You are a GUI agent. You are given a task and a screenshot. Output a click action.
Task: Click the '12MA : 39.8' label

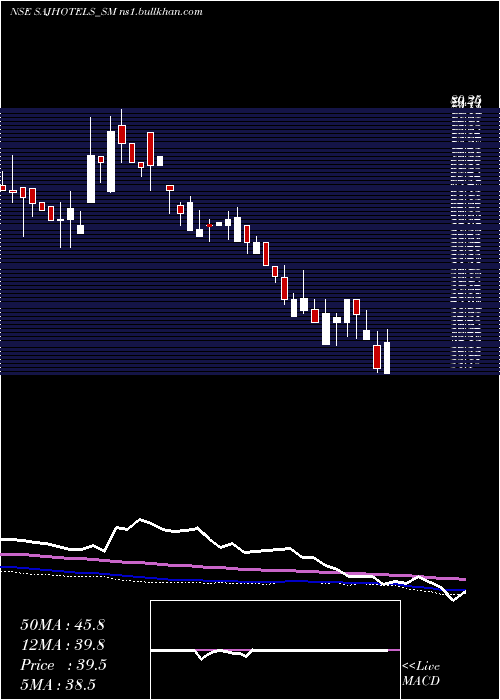point(62,645)
